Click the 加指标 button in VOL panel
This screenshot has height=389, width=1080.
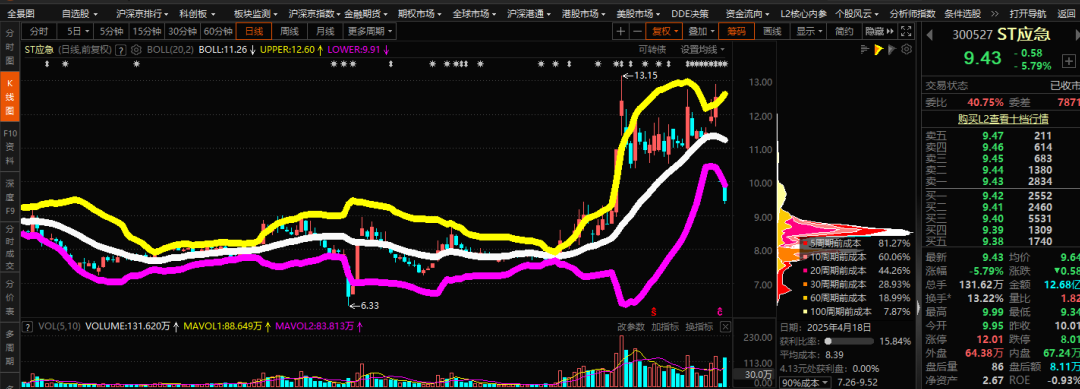coord(665,327)
